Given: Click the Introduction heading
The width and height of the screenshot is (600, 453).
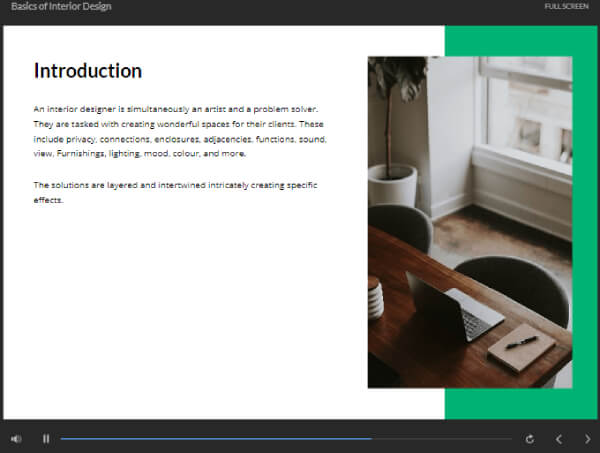Looking at the screenshot, I should tap(88, 71).
